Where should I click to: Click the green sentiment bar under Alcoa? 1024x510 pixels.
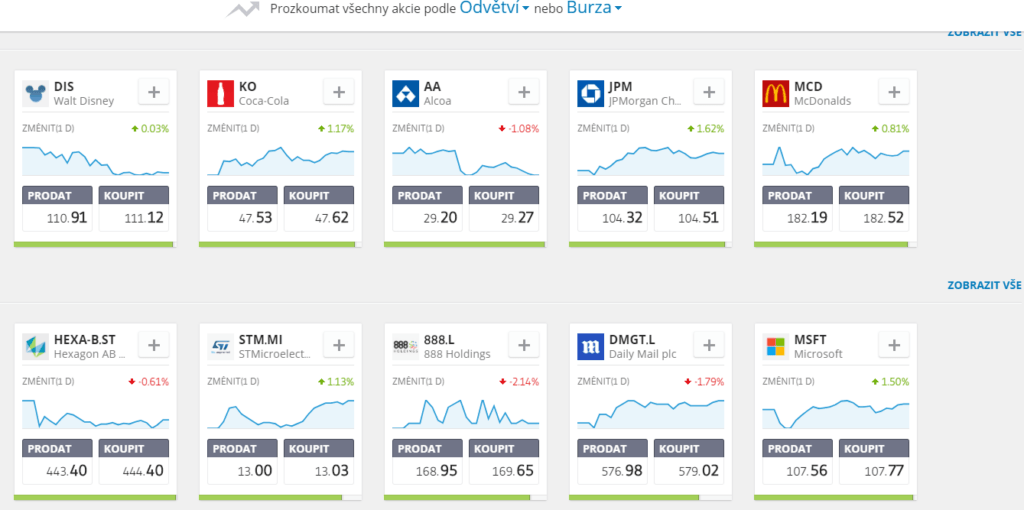tap(465, 244)
